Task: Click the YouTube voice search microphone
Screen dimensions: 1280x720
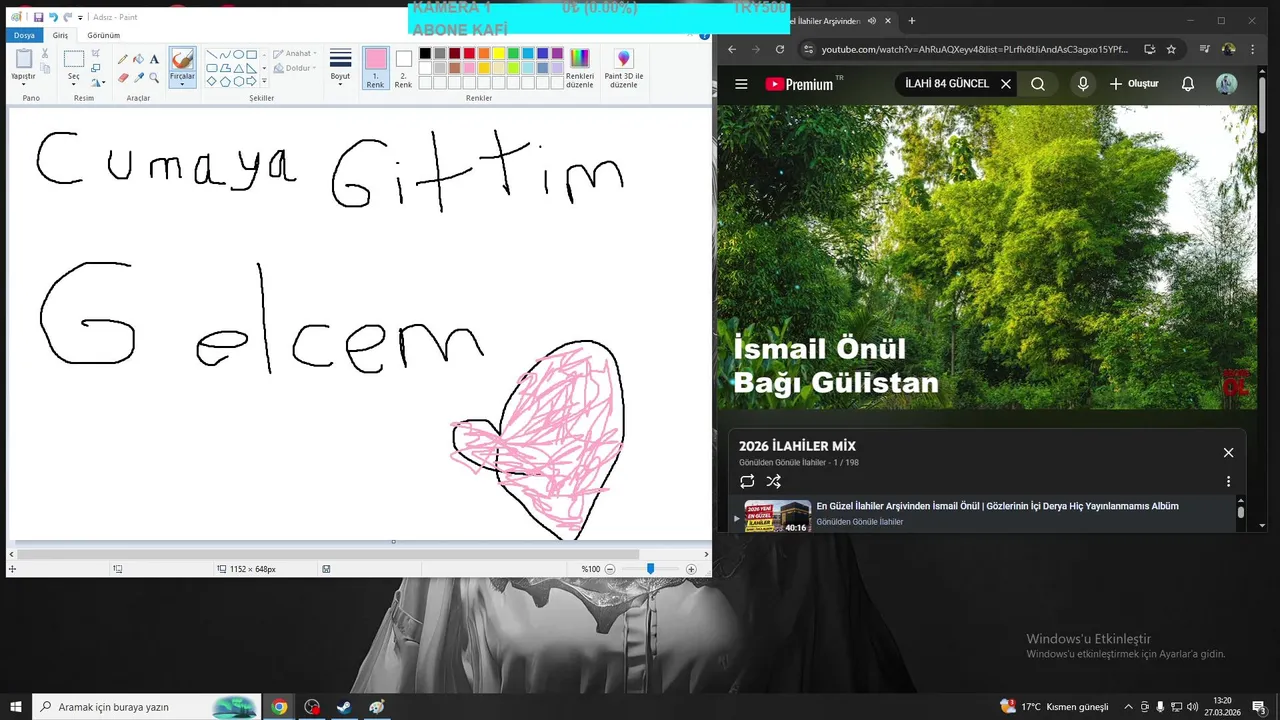Action: [x=1083, y=84]
